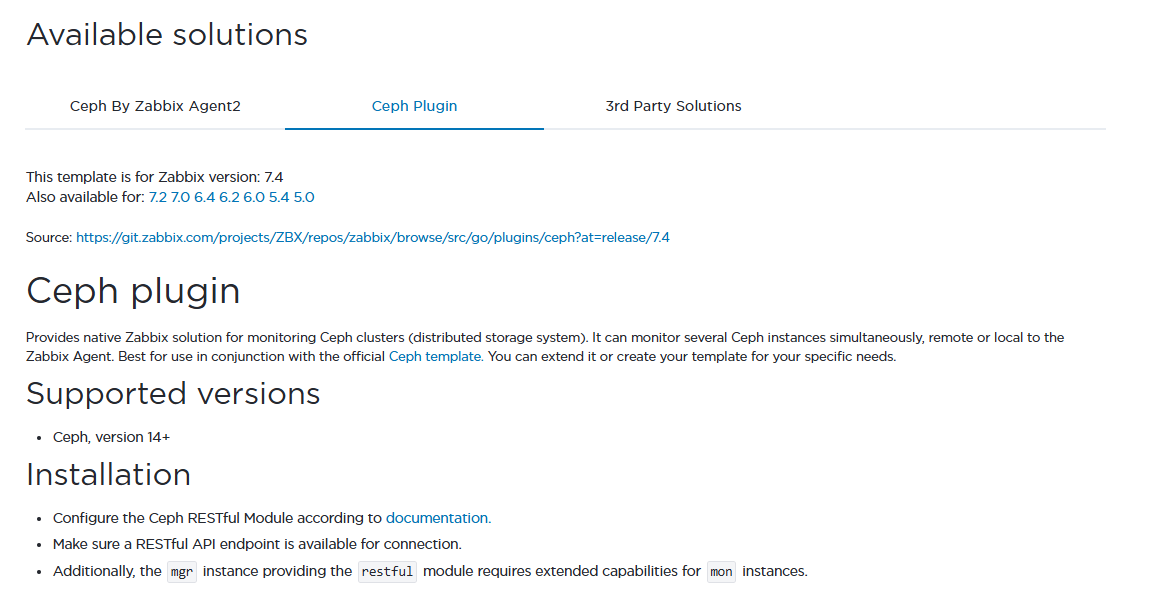
Task: Switch to Ceph By Zabbix Agent2 tab
Action: point(155,106)
